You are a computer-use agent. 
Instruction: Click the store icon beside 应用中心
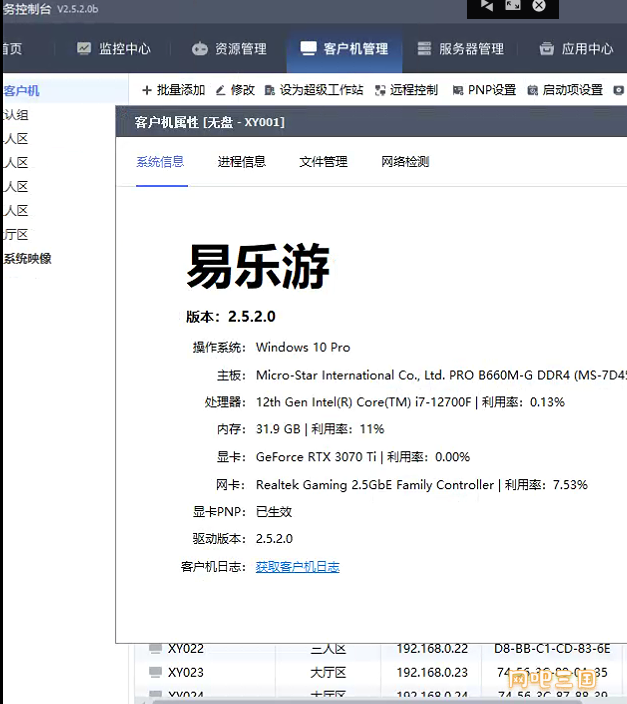pyautogui.click(x=546, y=49)
